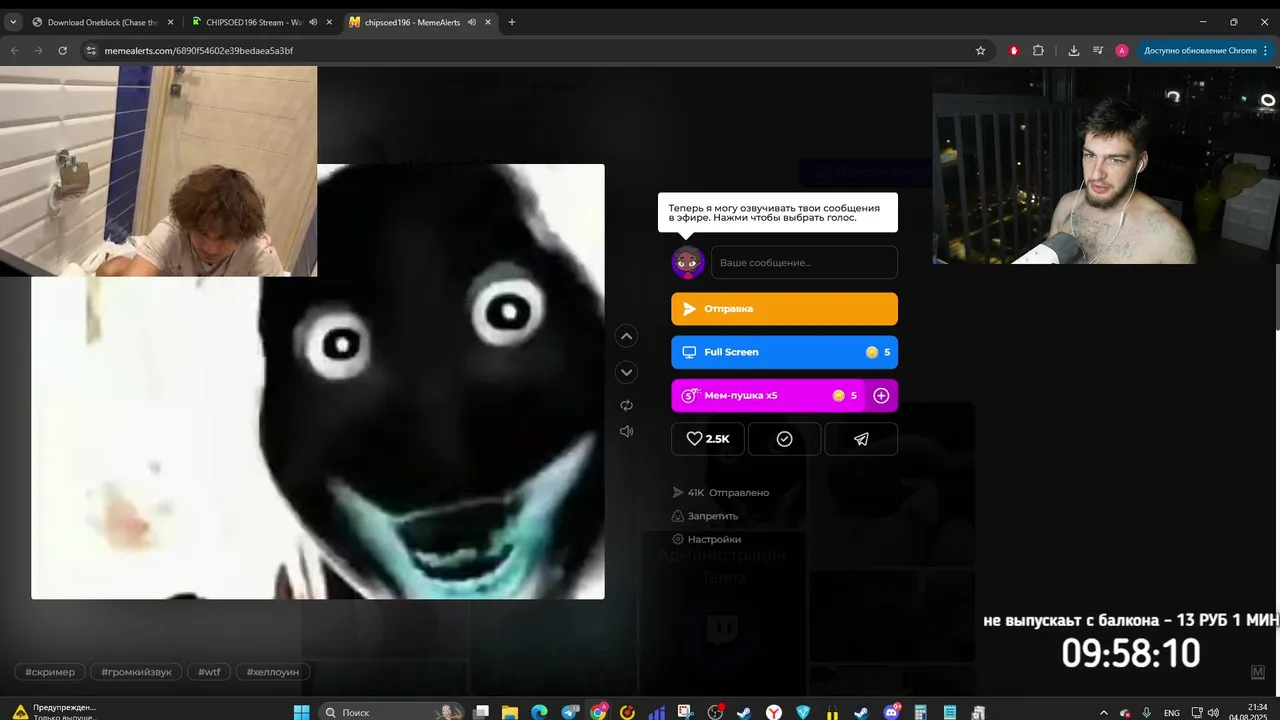1280x720 pixels.
Task: Close the Download Oneblock tab
Action: [170, 22]
